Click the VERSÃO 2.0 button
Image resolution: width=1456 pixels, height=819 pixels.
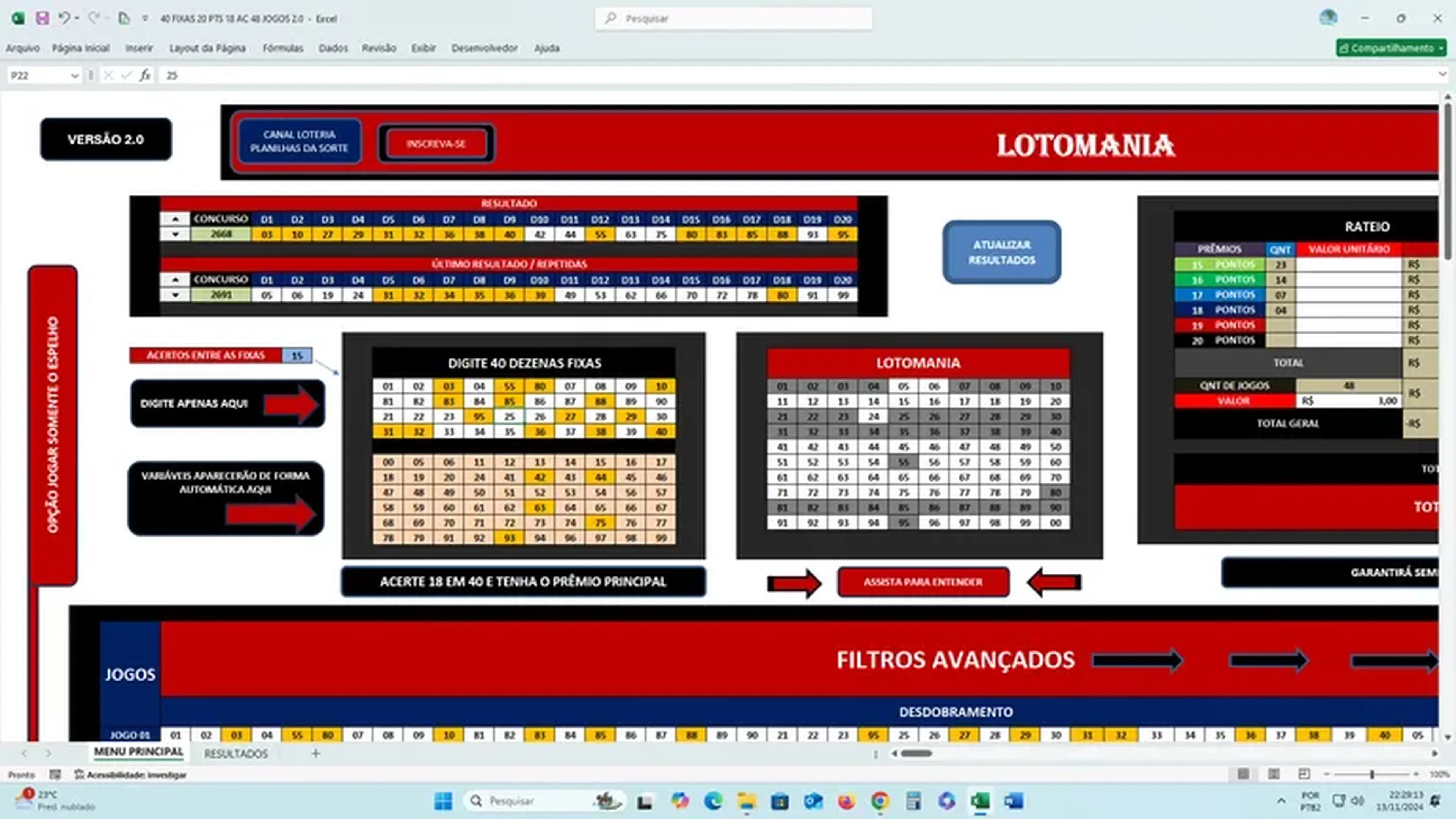[x=106, y=139]
